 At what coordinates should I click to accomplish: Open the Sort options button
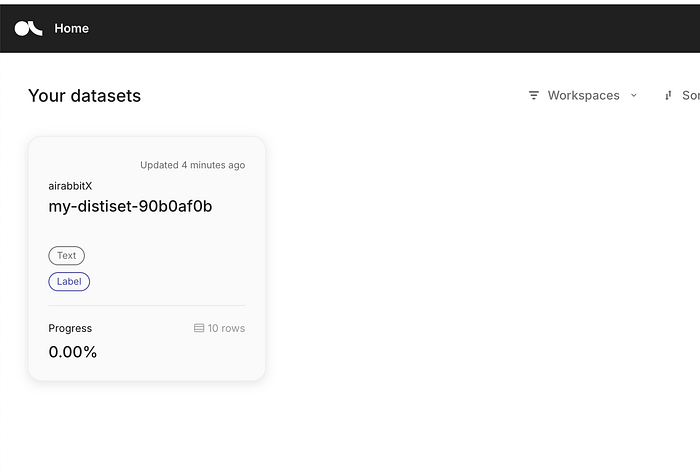click(x=689, y=96)
